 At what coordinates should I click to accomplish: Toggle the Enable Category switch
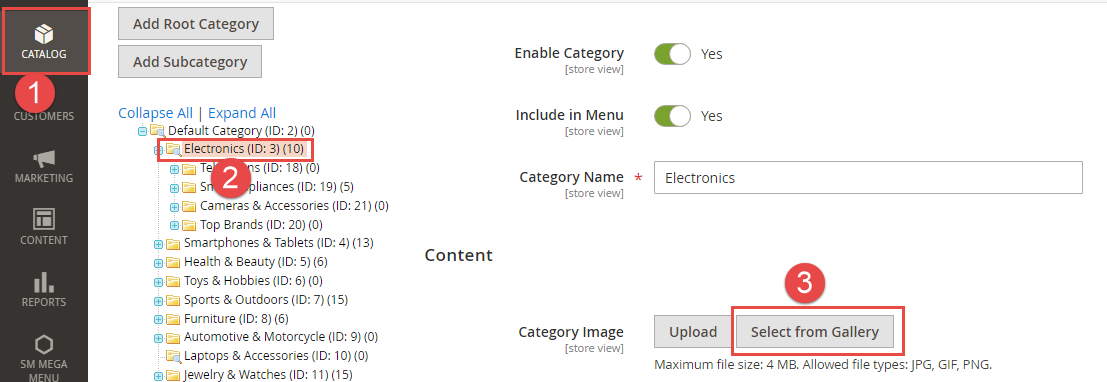coord(672,54)
